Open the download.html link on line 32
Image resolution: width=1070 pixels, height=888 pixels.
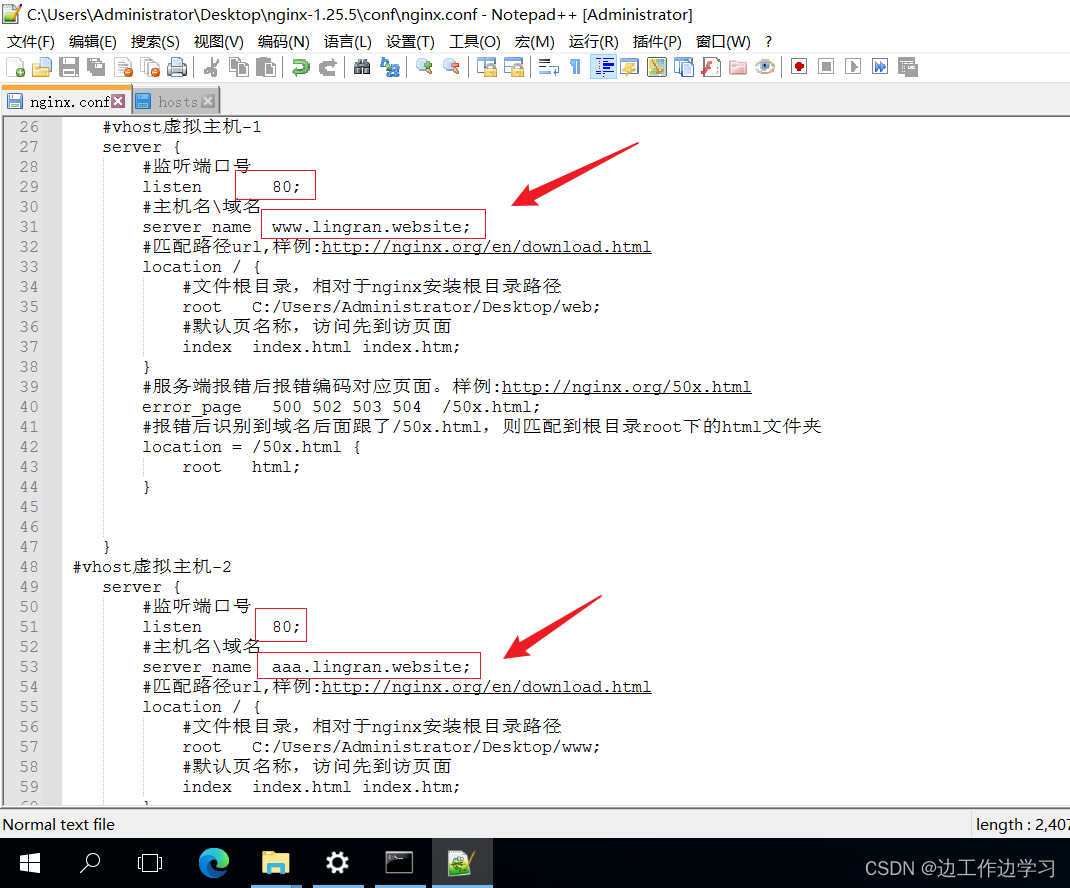tap(487, 247)
